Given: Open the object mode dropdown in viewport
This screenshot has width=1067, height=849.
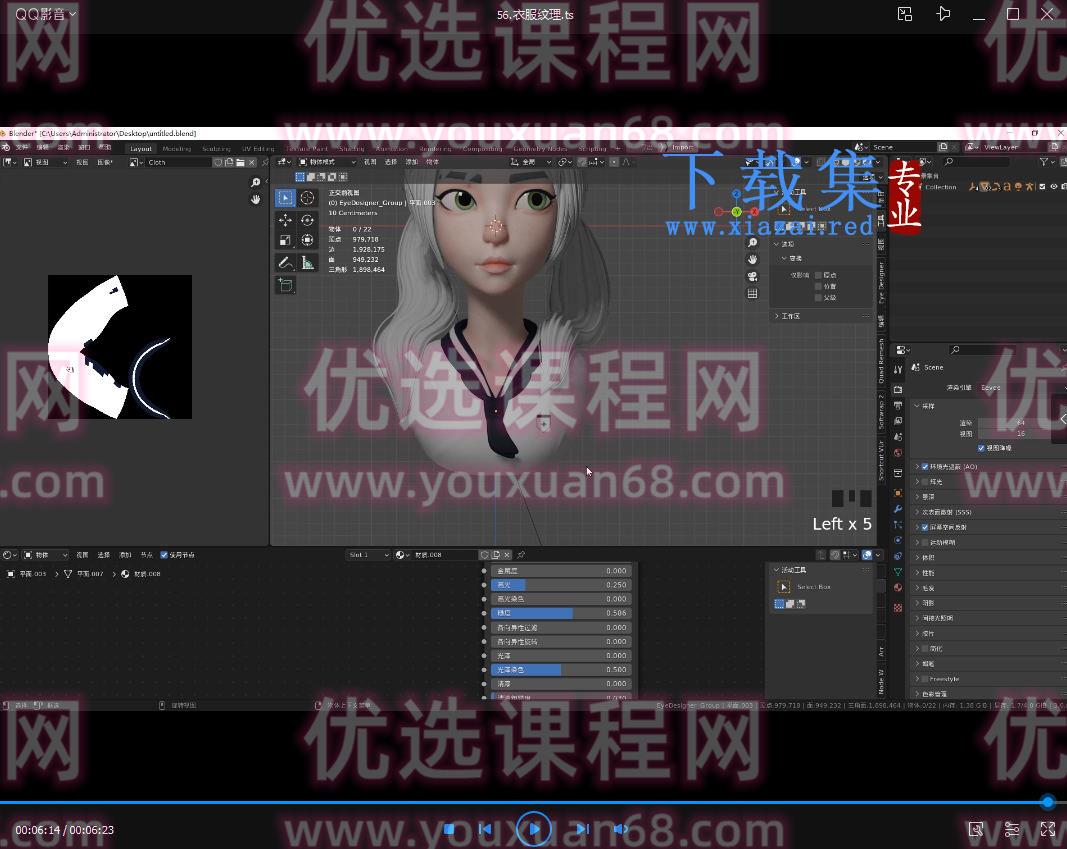Looking at the screenshot, I should coord(327,162).
